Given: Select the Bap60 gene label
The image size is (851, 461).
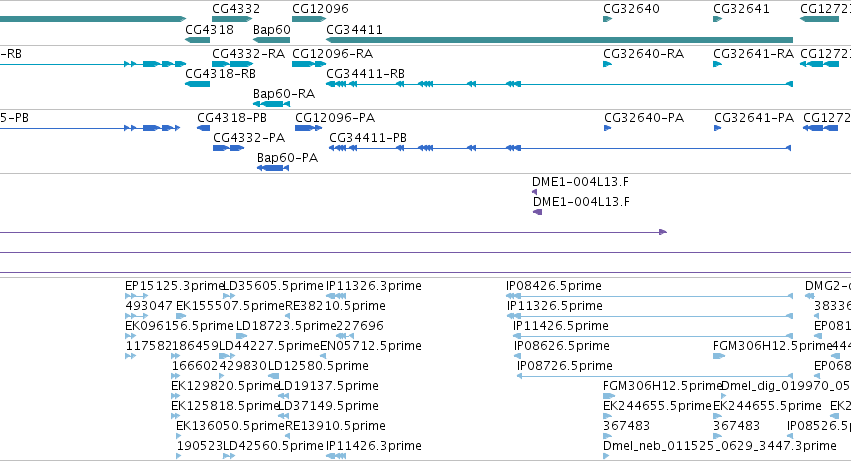Looking at the screenshot, I should click(x=271, y=29).
